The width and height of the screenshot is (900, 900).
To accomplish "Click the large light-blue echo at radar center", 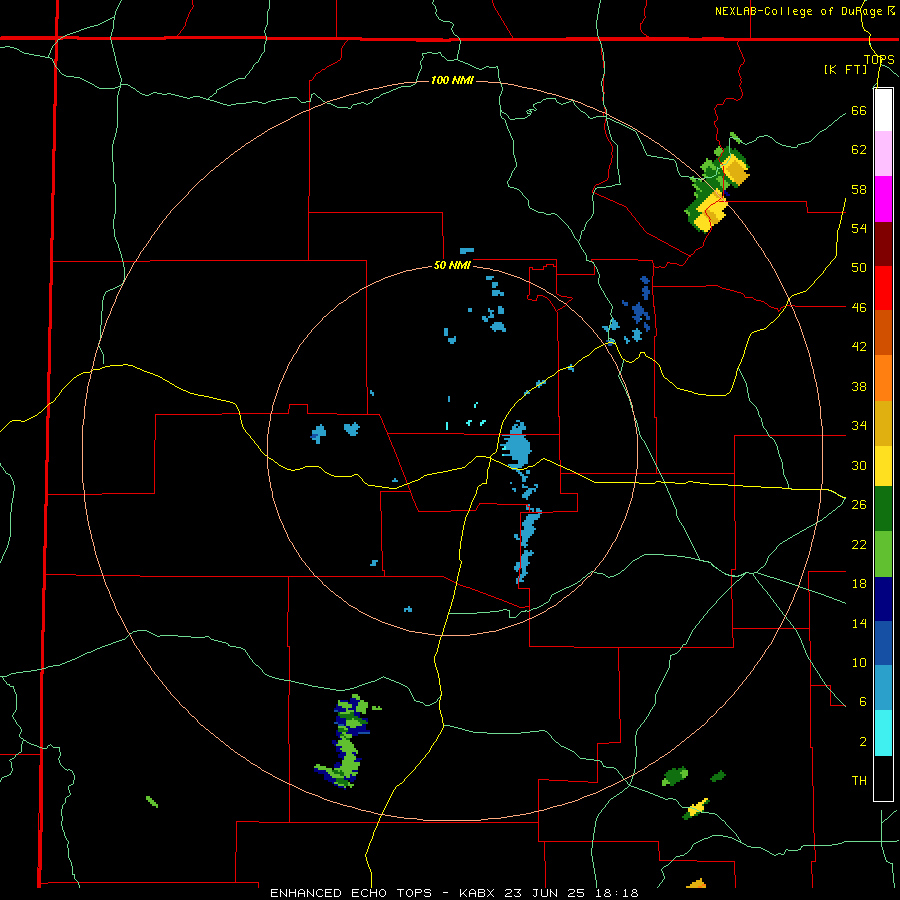I will pyautogui.click(x=516, y=446).
